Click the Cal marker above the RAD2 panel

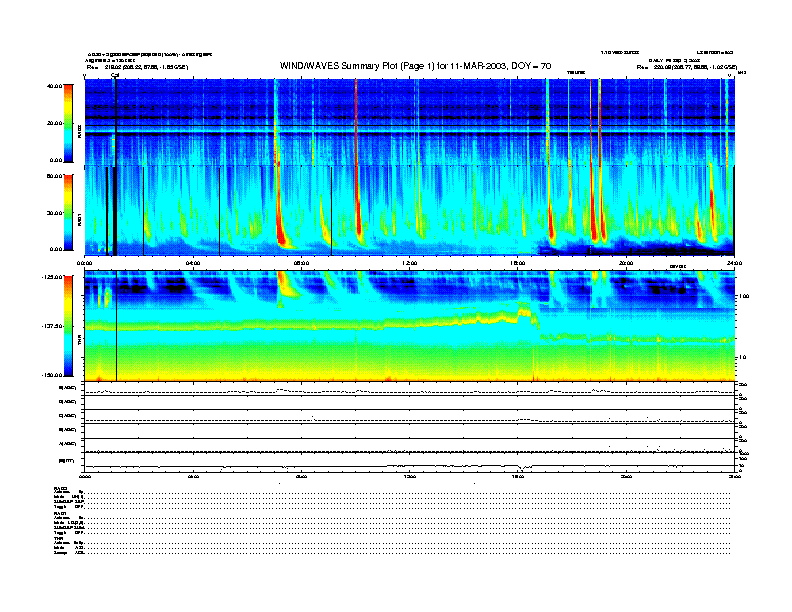click(x=115, y=75)
